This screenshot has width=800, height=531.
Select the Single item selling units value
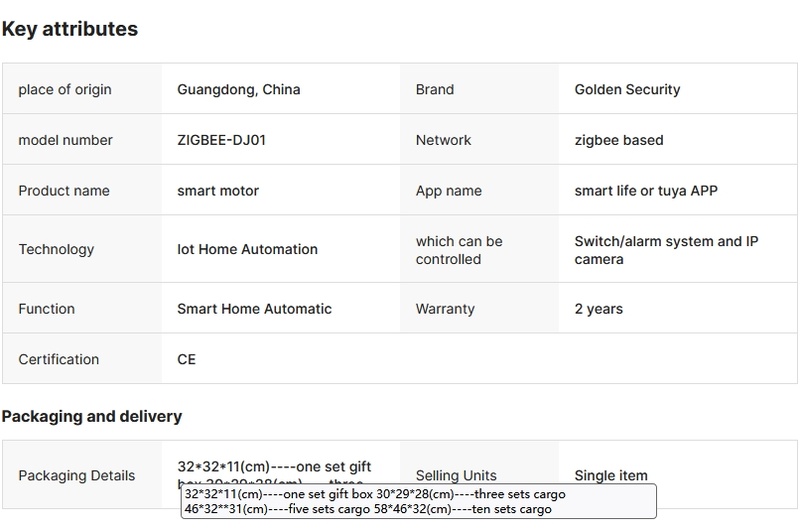click(x=610, y=476)
